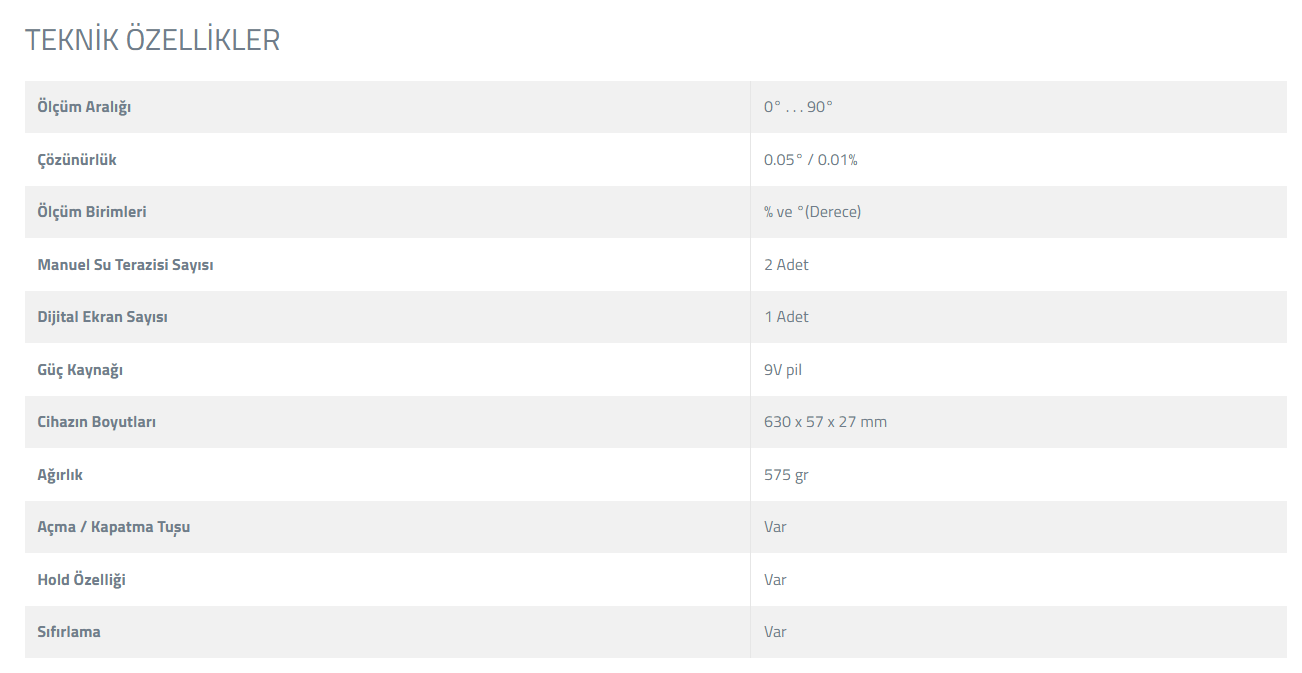The width and height of the screenshot is (1302, 673).
Task: Click the % ve °(Derece) value
Action: 812,212
